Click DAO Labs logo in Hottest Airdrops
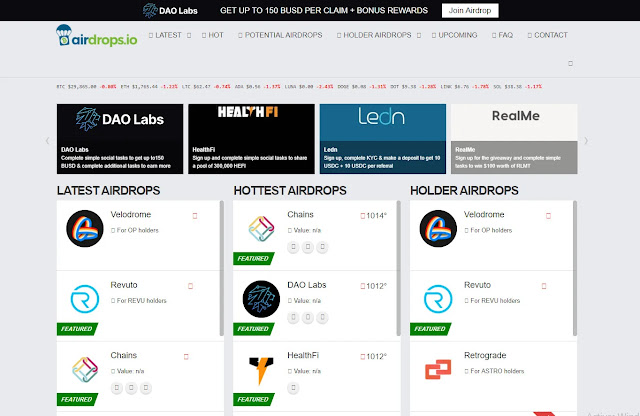The height and width of the screenshot is (416, 640). point(261,299)
